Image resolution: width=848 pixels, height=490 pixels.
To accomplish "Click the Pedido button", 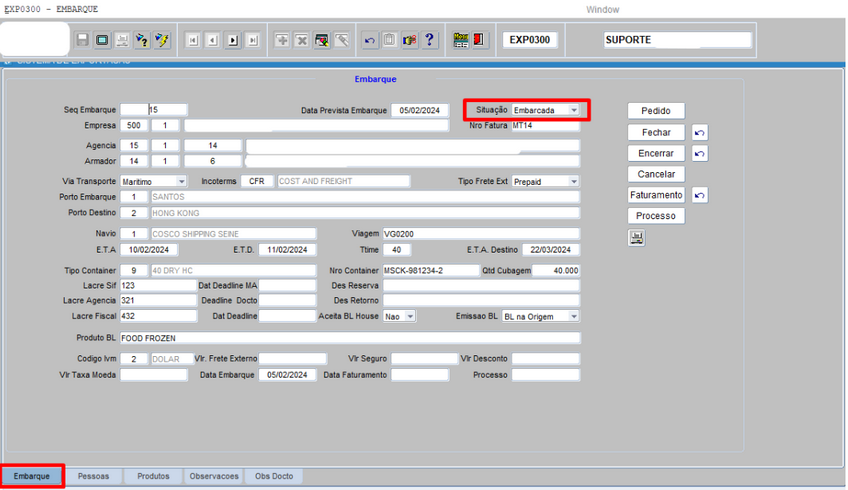I will pyautogui.click(x=656, y=111).
